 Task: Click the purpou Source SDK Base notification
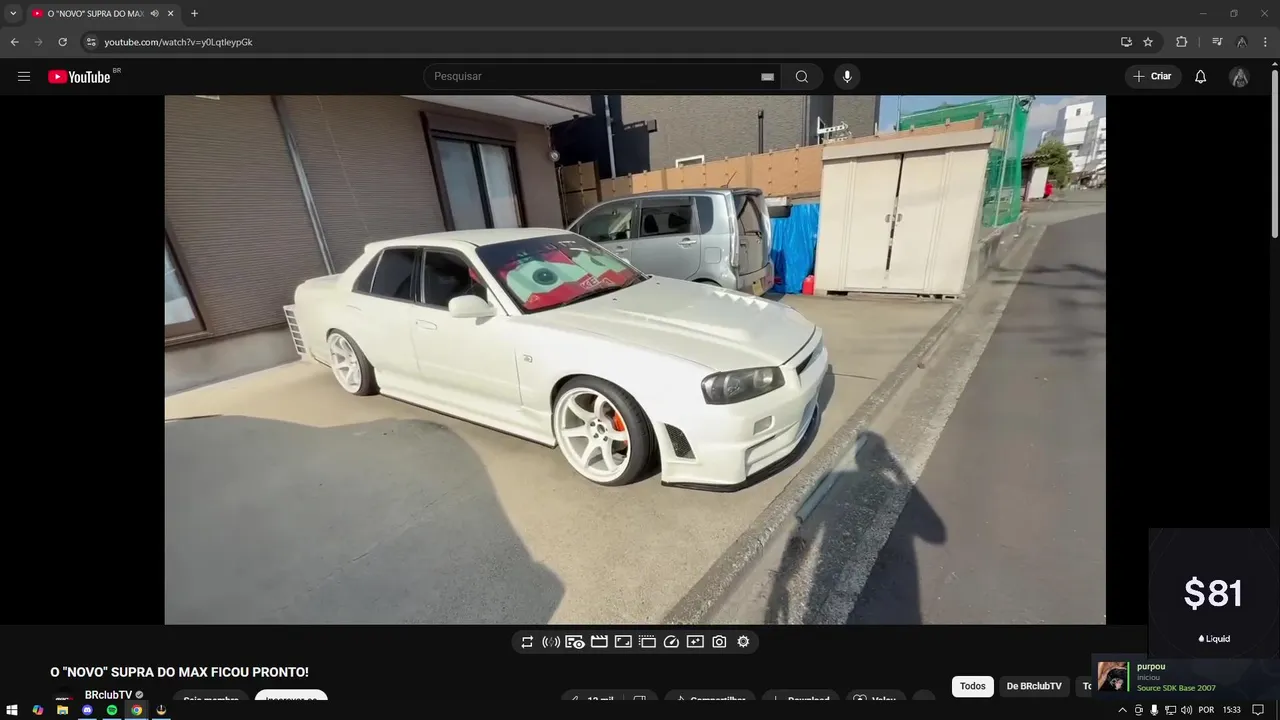1185,677
